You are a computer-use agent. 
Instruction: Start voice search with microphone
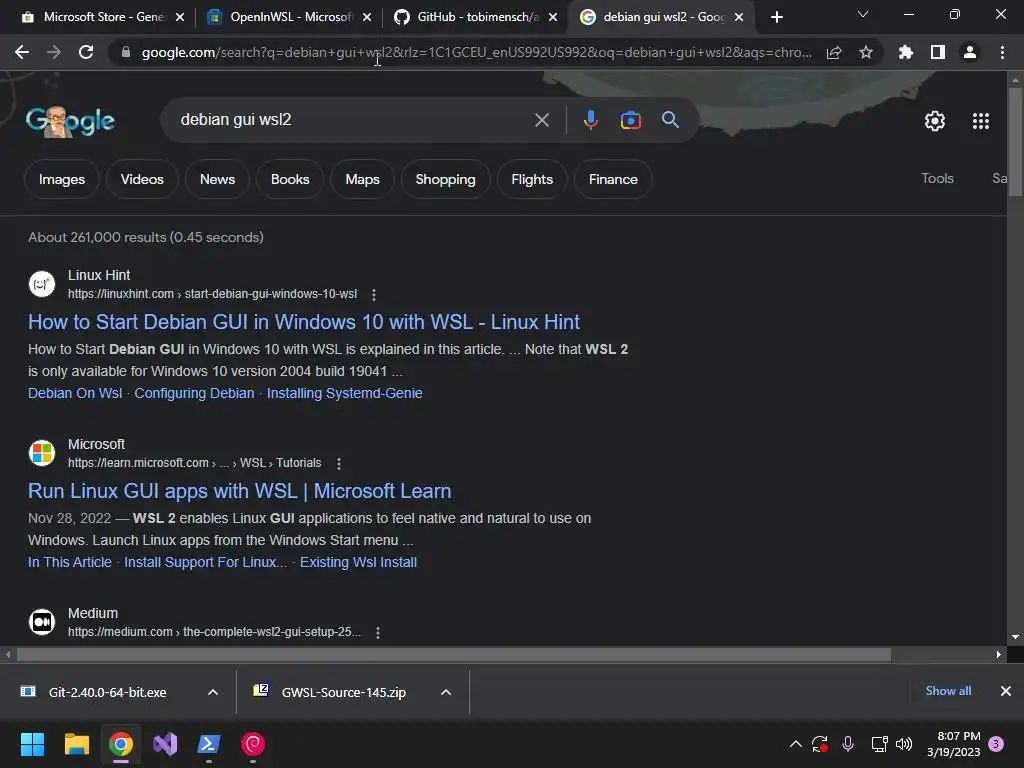coord(590,120)
